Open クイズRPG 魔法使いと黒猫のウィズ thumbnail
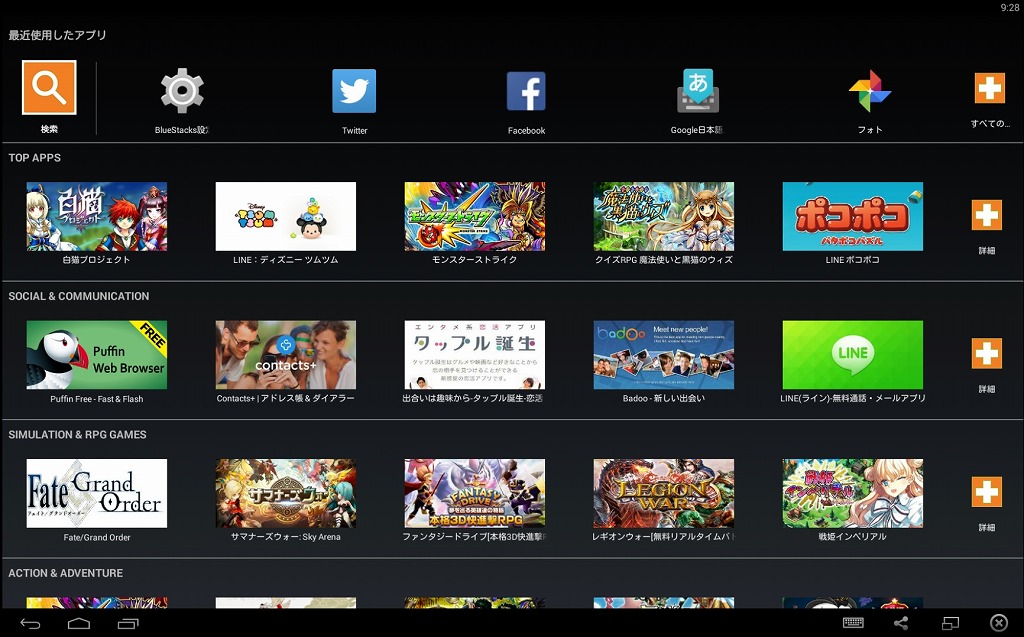This screenshot has width=1024, height=637. pyautogui.click(x=664, y=216)
